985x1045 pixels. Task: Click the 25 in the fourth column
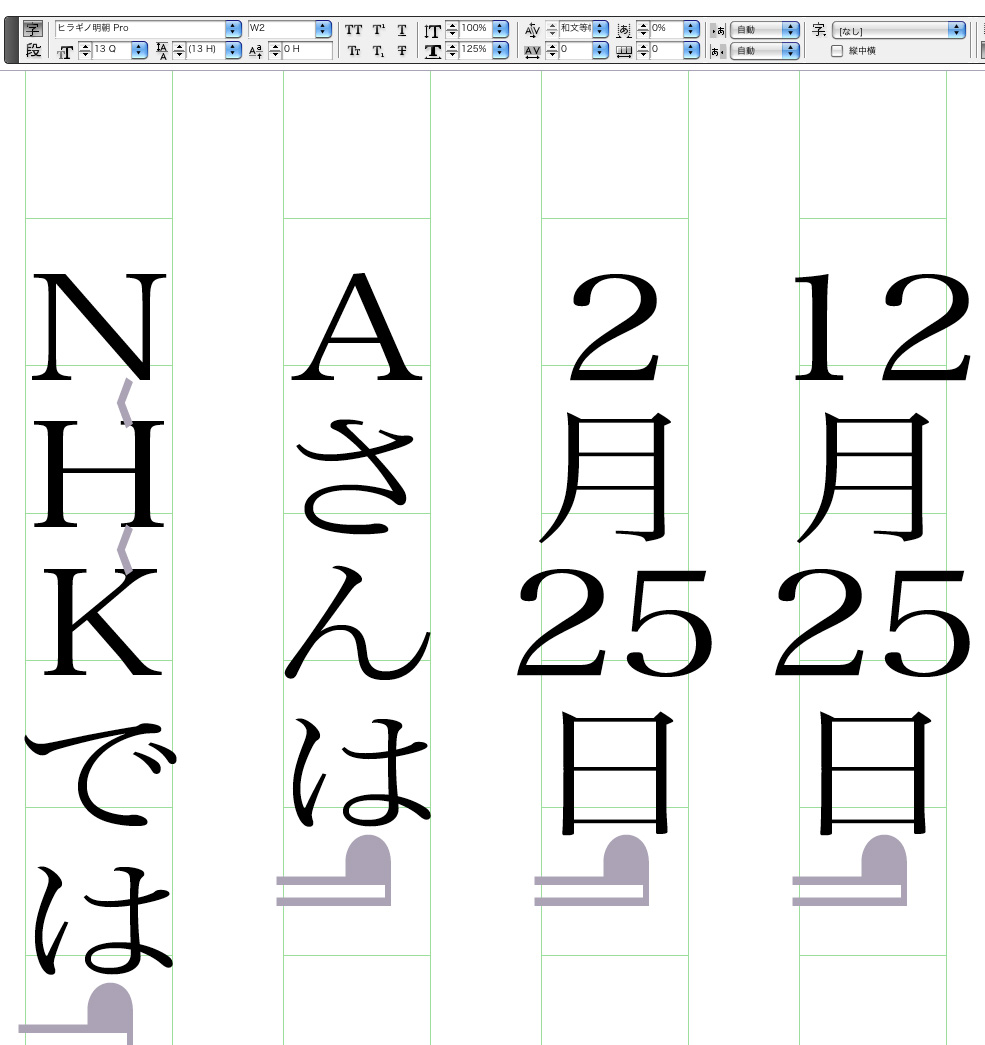coord(873,623)
